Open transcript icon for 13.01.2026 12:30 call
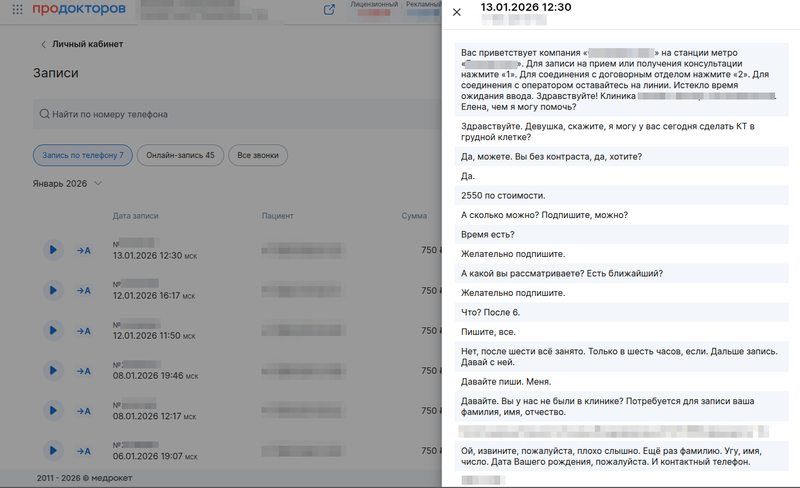Screen dimensions: 800x488 point(84,250)
